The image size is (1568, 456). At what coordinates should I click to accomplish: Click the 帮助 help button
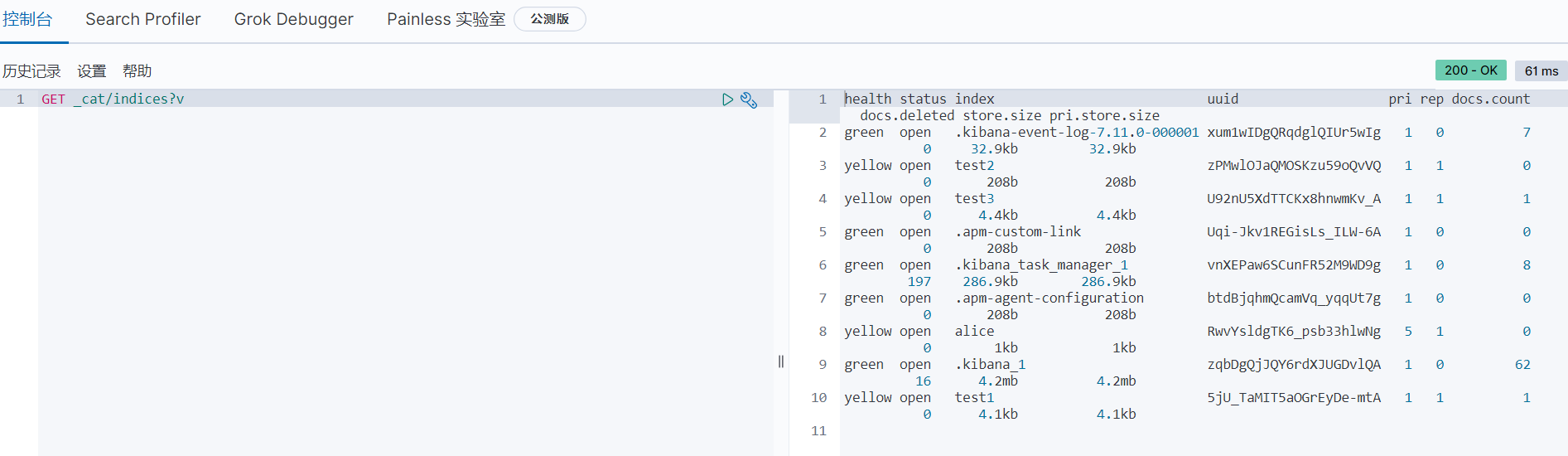pyautogui.click(x=137, y=71)
